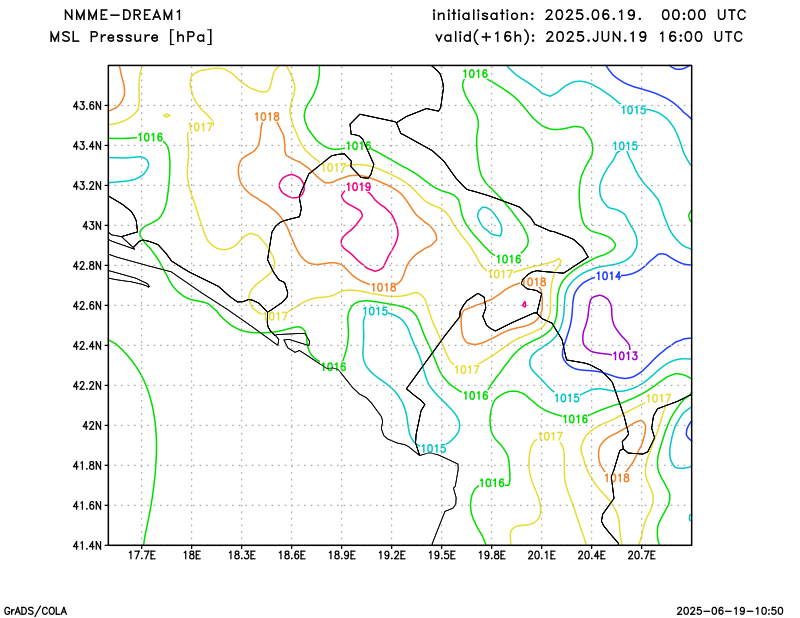Click the 41.8N latitude label
Screen dimensions: 800x618
click(87, 465)
